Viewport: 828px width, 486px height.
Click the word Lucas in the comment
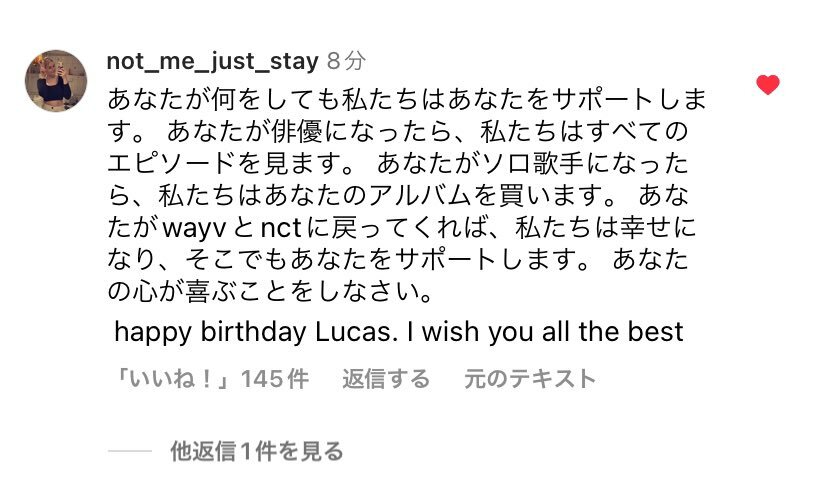349,332
